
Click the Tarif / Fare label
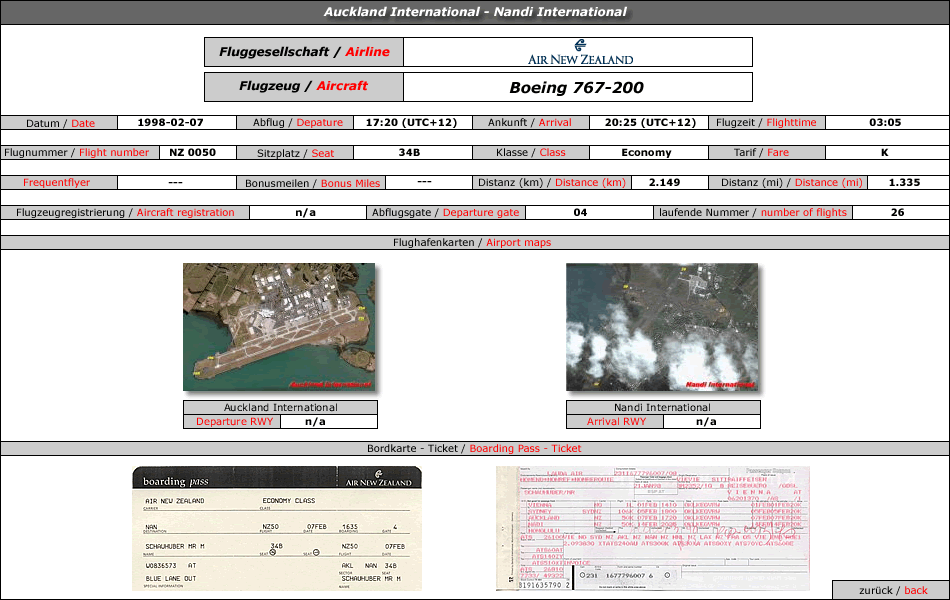tap(766, 153)
